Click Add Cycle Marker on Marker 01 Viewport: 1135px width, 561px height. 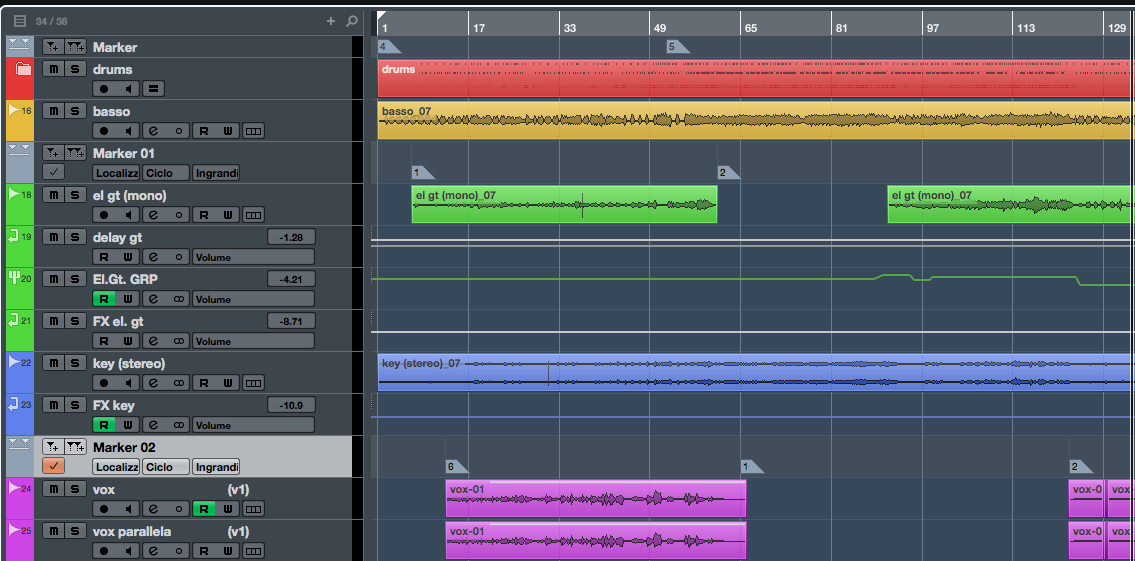(75, 153)
